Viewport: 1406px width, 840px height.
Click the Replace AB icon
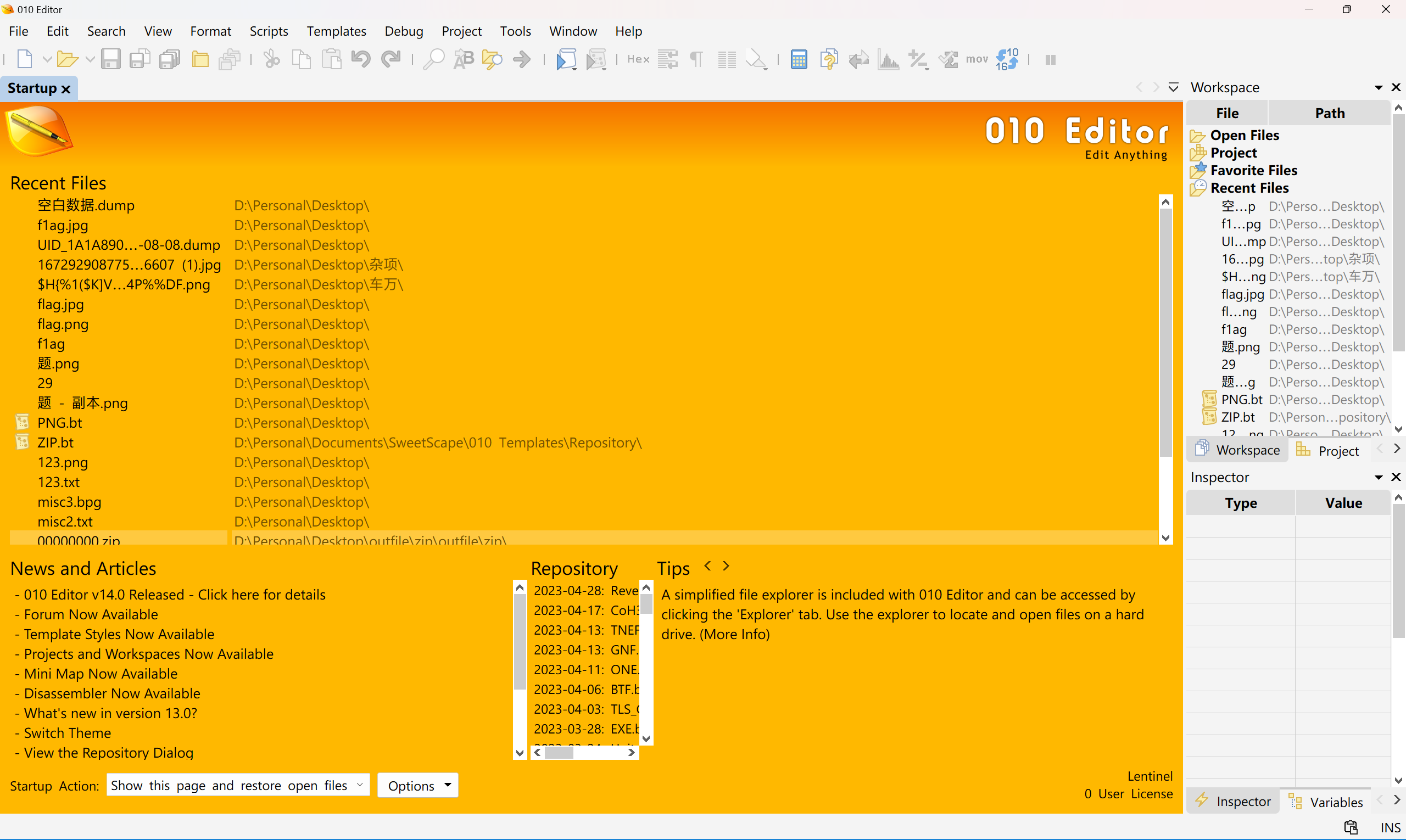(463, 59)
